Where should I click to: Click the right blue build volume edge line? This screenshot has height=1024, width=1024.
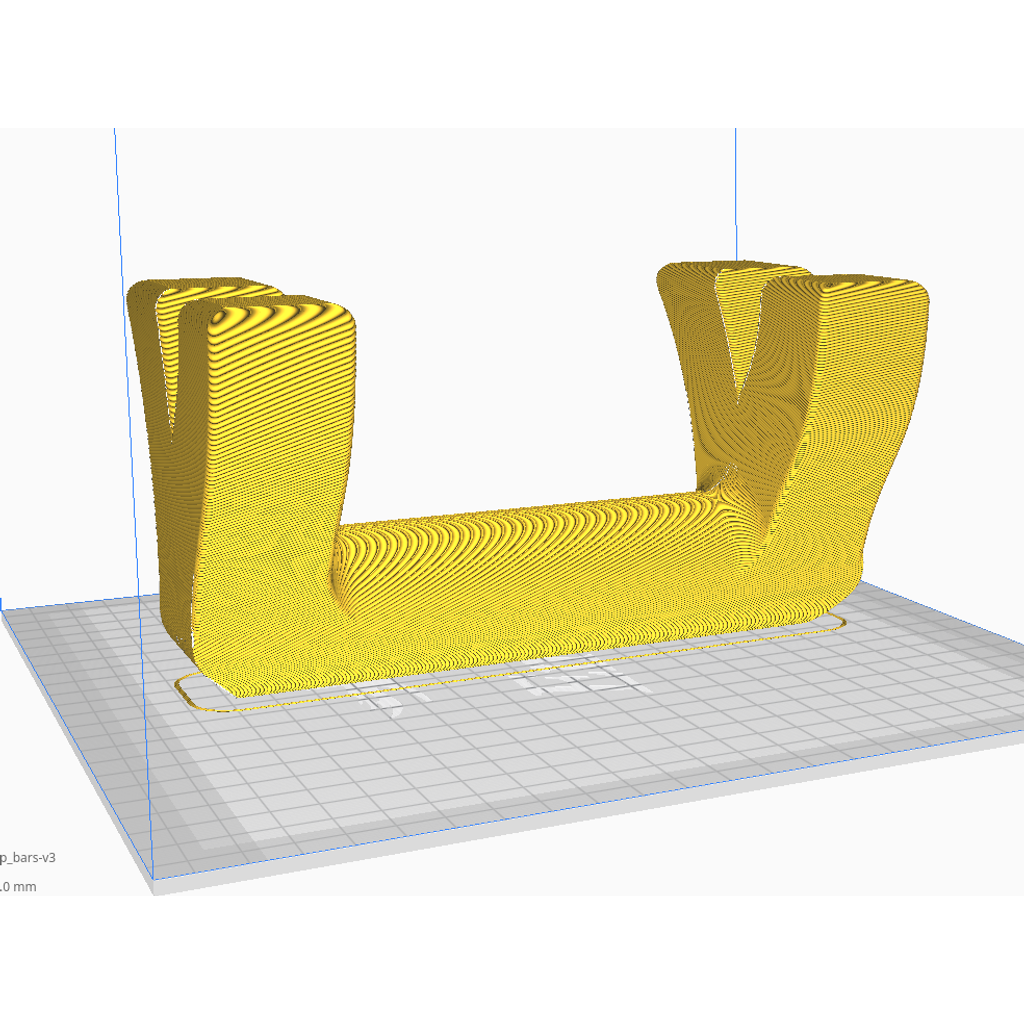[736, 194]
